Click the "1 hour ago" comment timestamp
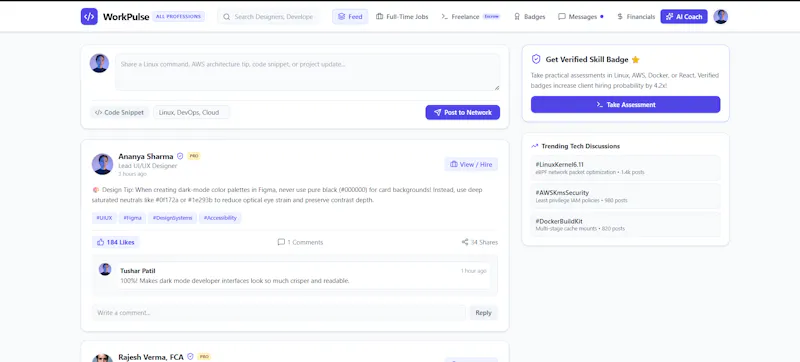 click(473, 271)
